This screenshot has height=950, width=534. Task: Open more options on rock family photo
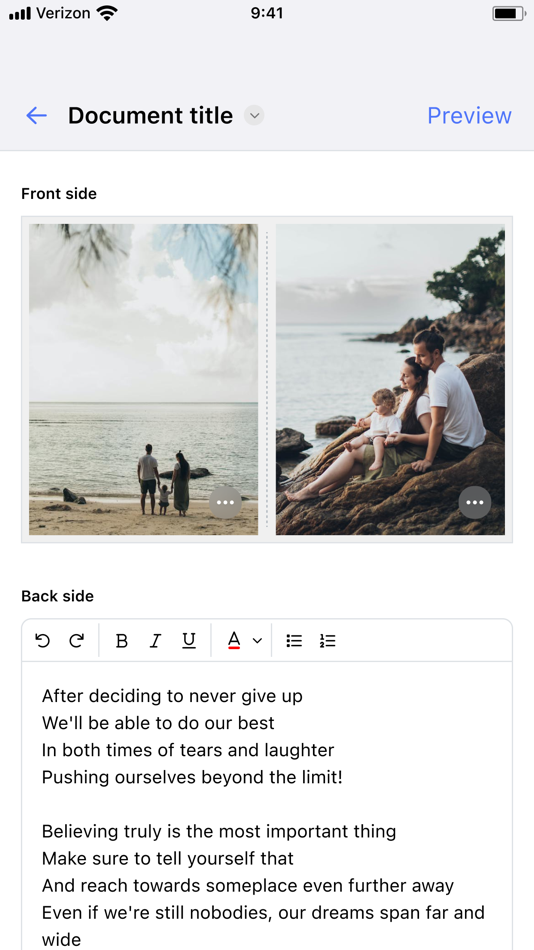tap(475, 502)
